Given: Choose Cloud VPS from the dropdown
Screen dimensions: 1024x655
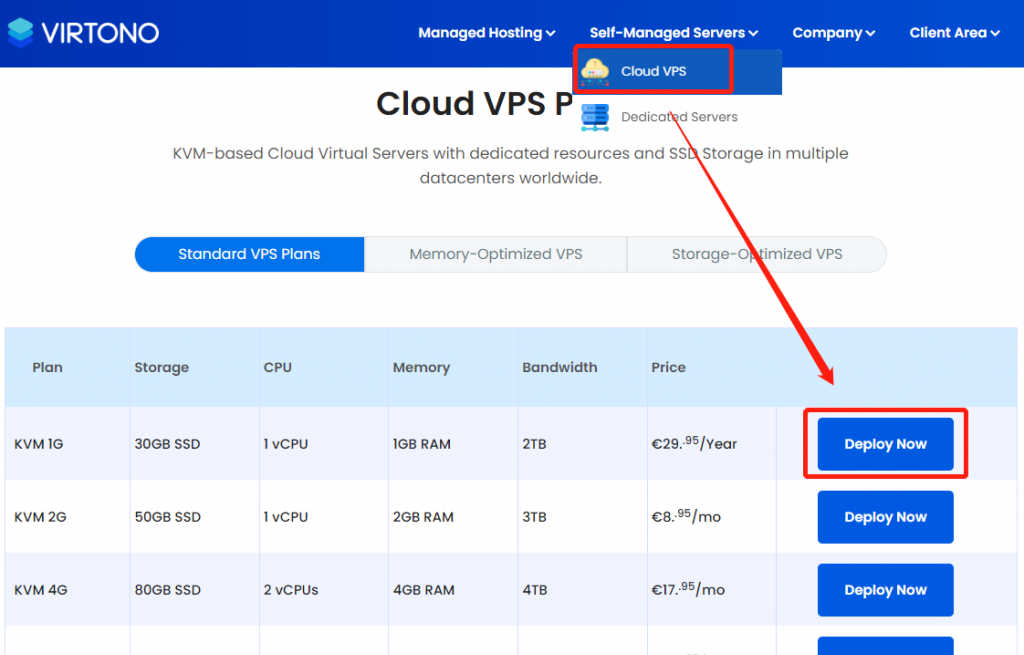Looking at the screenshot, I should click(678, 71).
